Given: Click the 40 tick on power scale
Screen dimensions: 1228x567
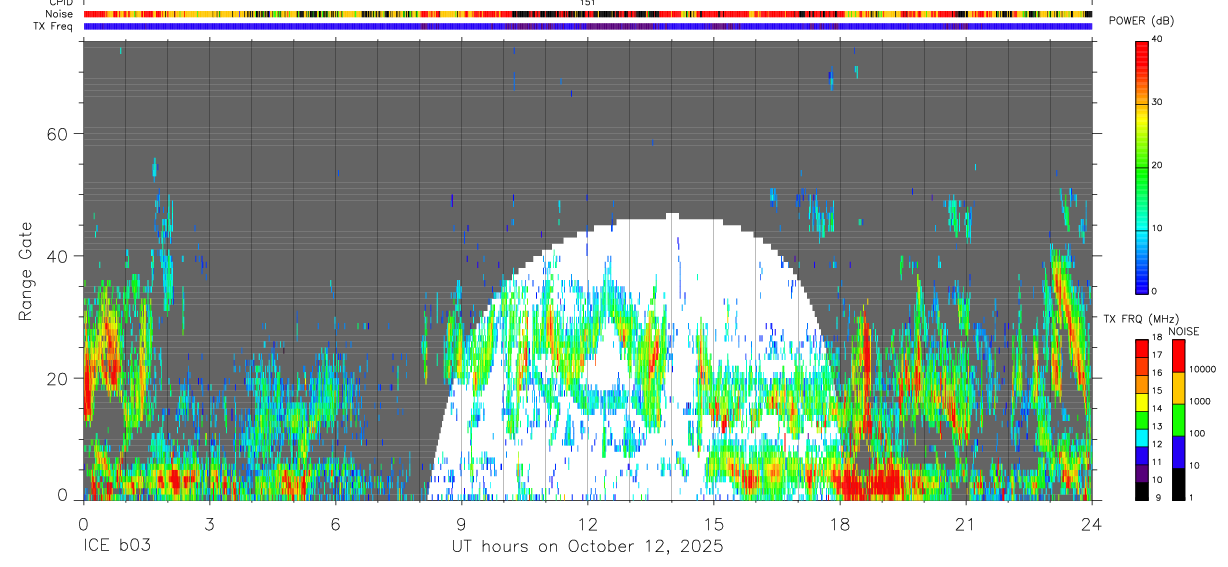Looking at the screenshot, I should tap(1157, 39).
